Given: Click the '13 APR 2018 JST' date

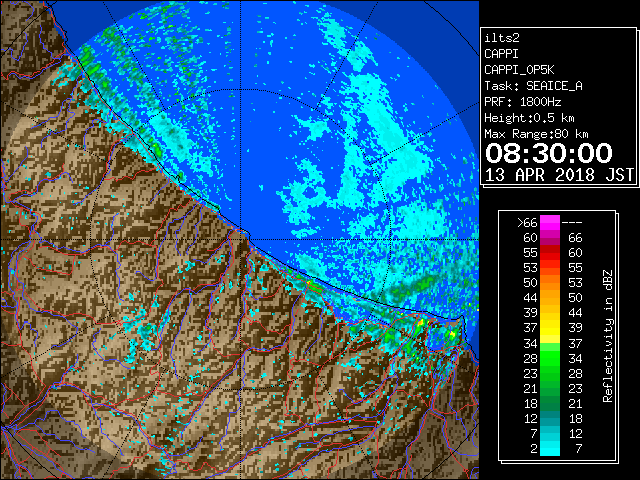Looking at the screenshot, I should 559,175.
